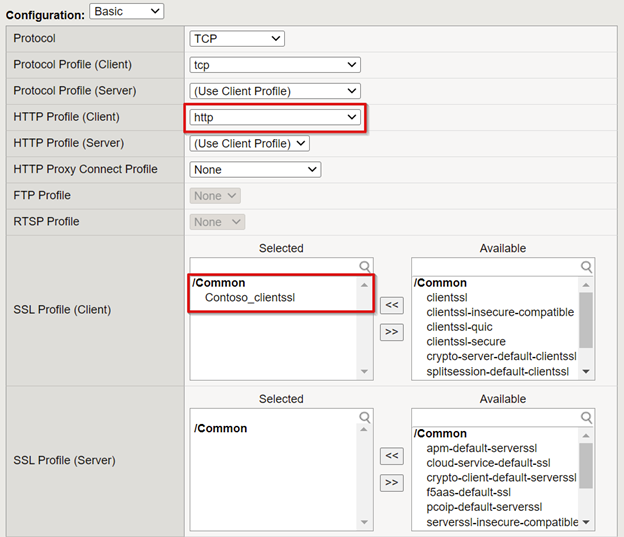Viewport: 624px width, 537px height.
Task: Click search icon in SSL Server Available box
Action: coord(586,417)
